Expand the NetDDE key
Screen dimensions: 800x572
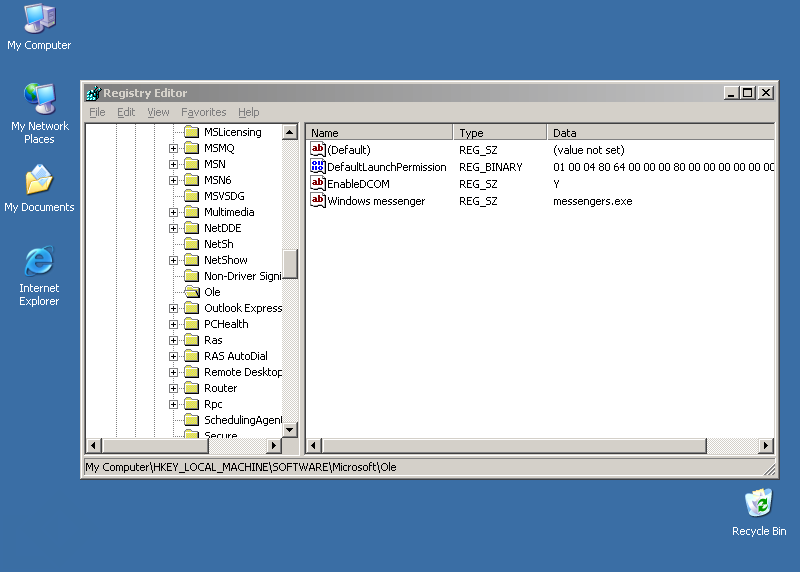pos(173,229)
